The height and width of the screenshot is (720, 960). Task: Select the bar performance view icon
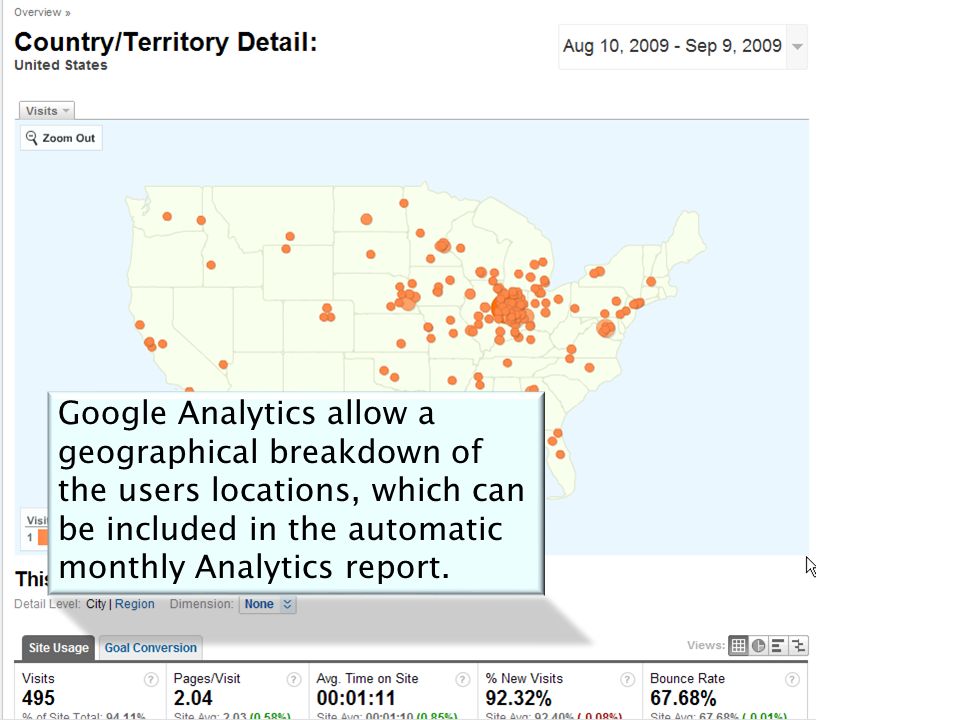click(x=778, y=645)
